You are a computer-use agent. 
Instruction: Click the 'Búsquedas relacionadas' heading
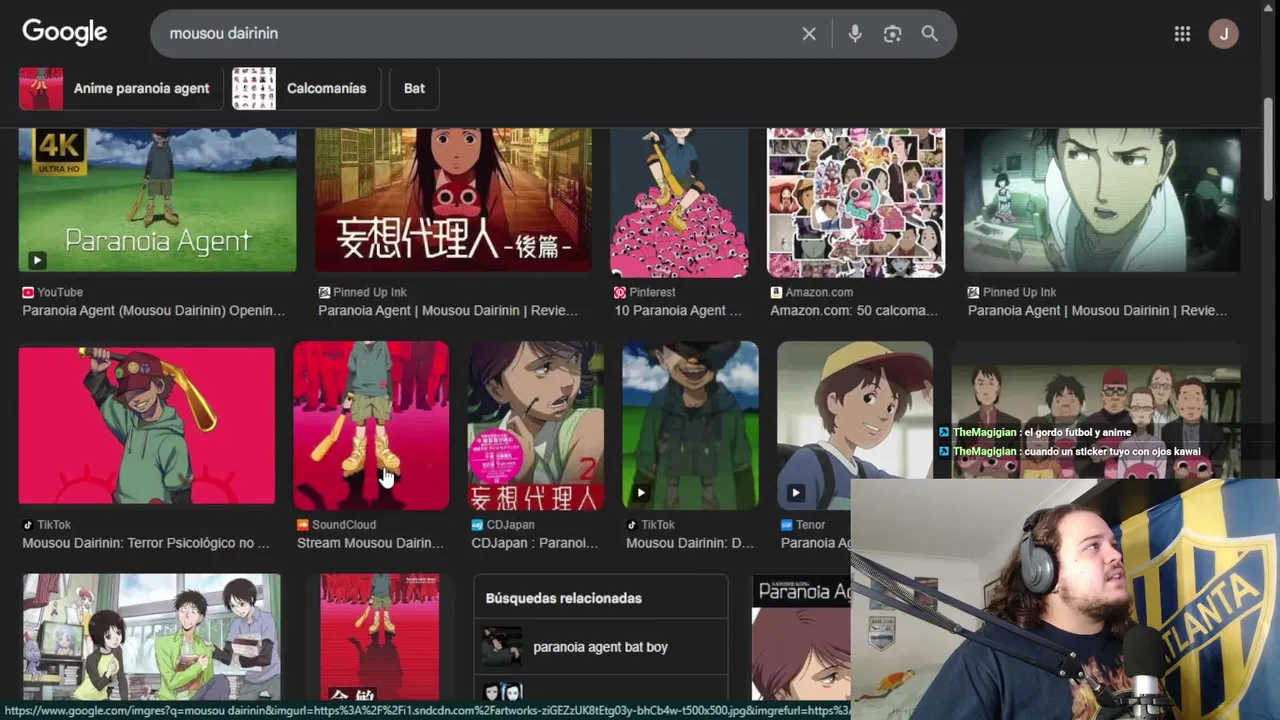(564, 598)
